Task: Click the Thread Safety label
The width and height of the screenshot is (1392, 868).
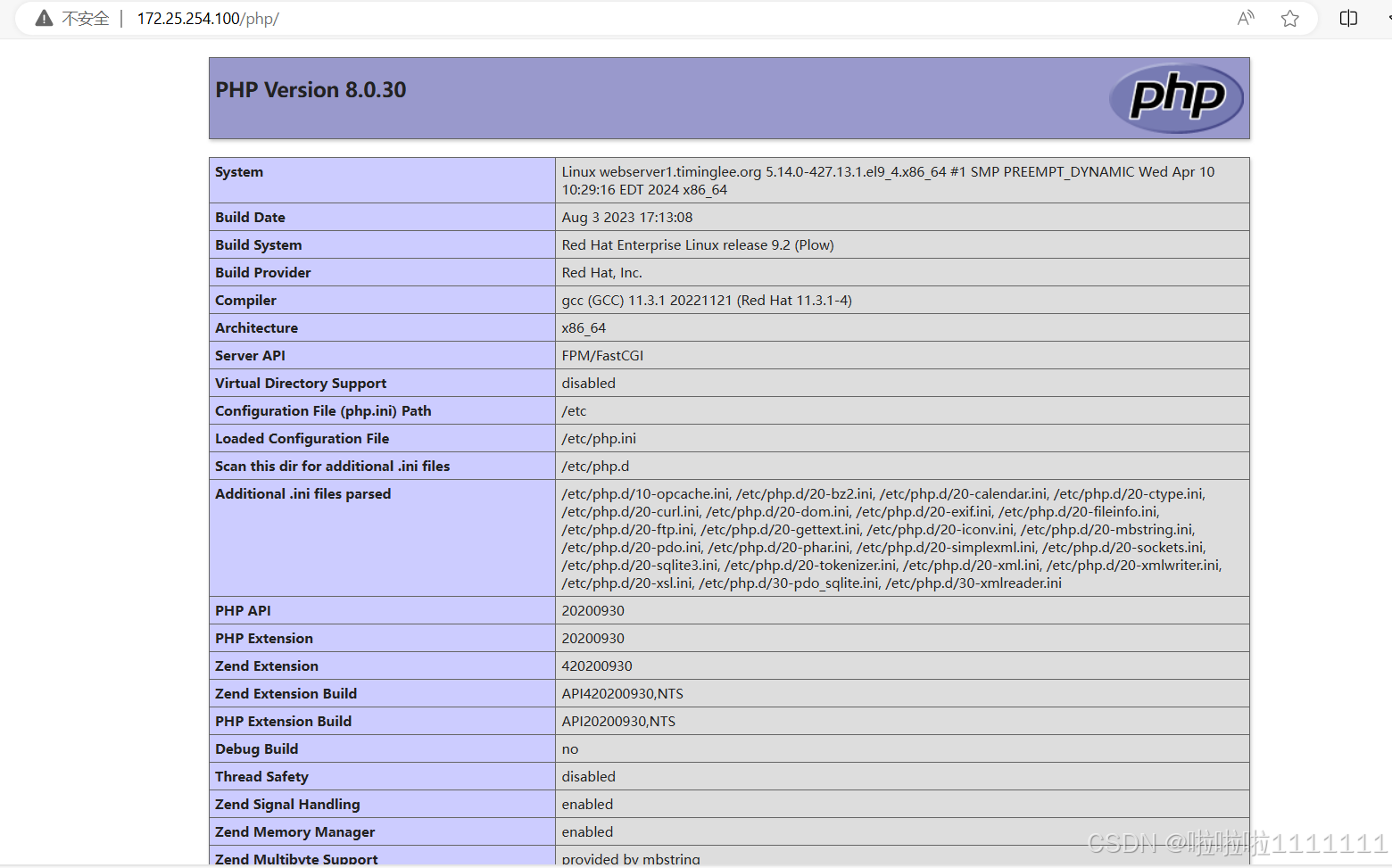Action: point(261,777)
